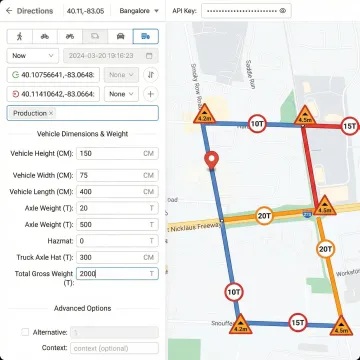Click the 10T sign on the top horizontal road
The width and height of the screenshot is (360, 360).
257,124
